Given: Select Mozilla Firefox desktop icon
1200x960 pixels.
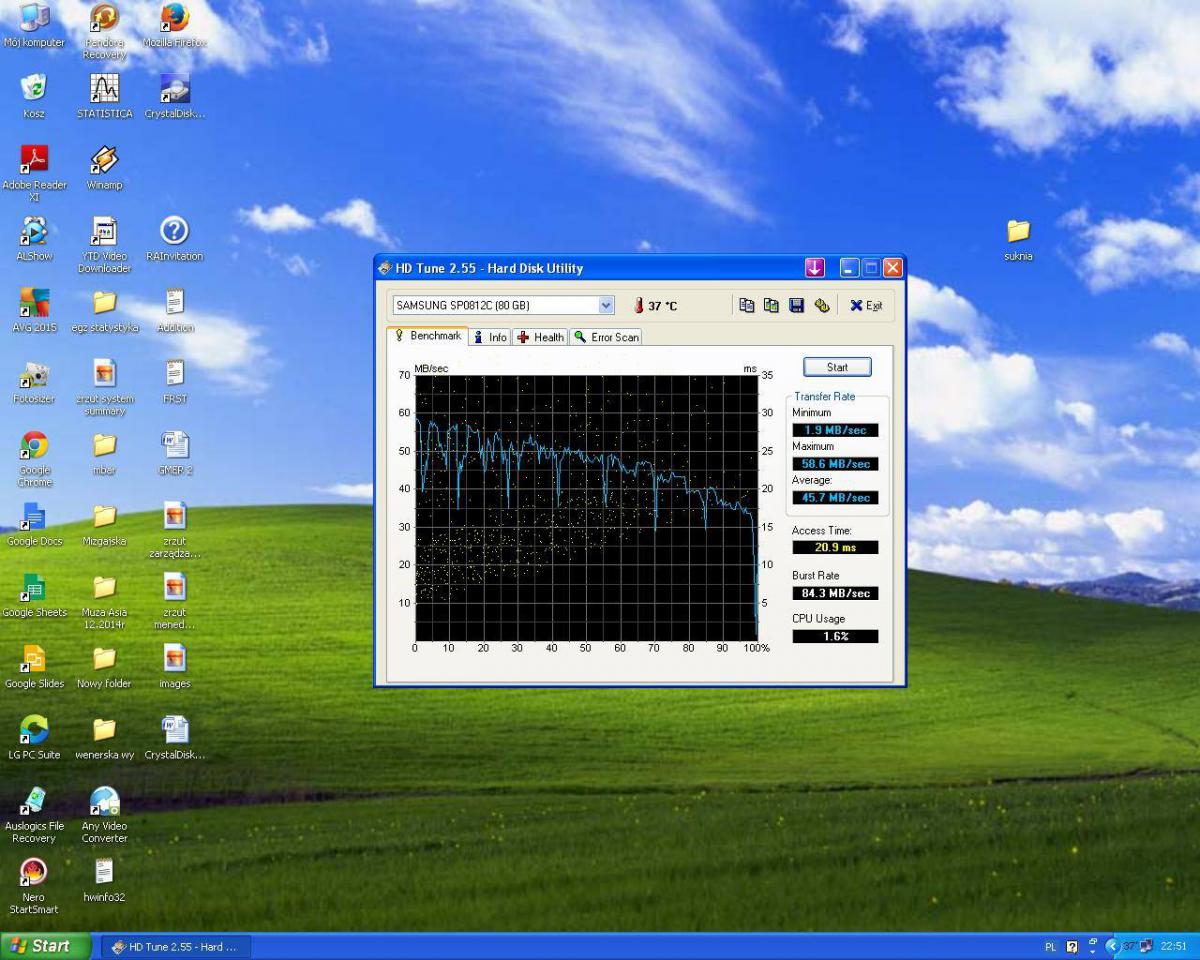Looking at the screenshot, I should pos(175,26).
